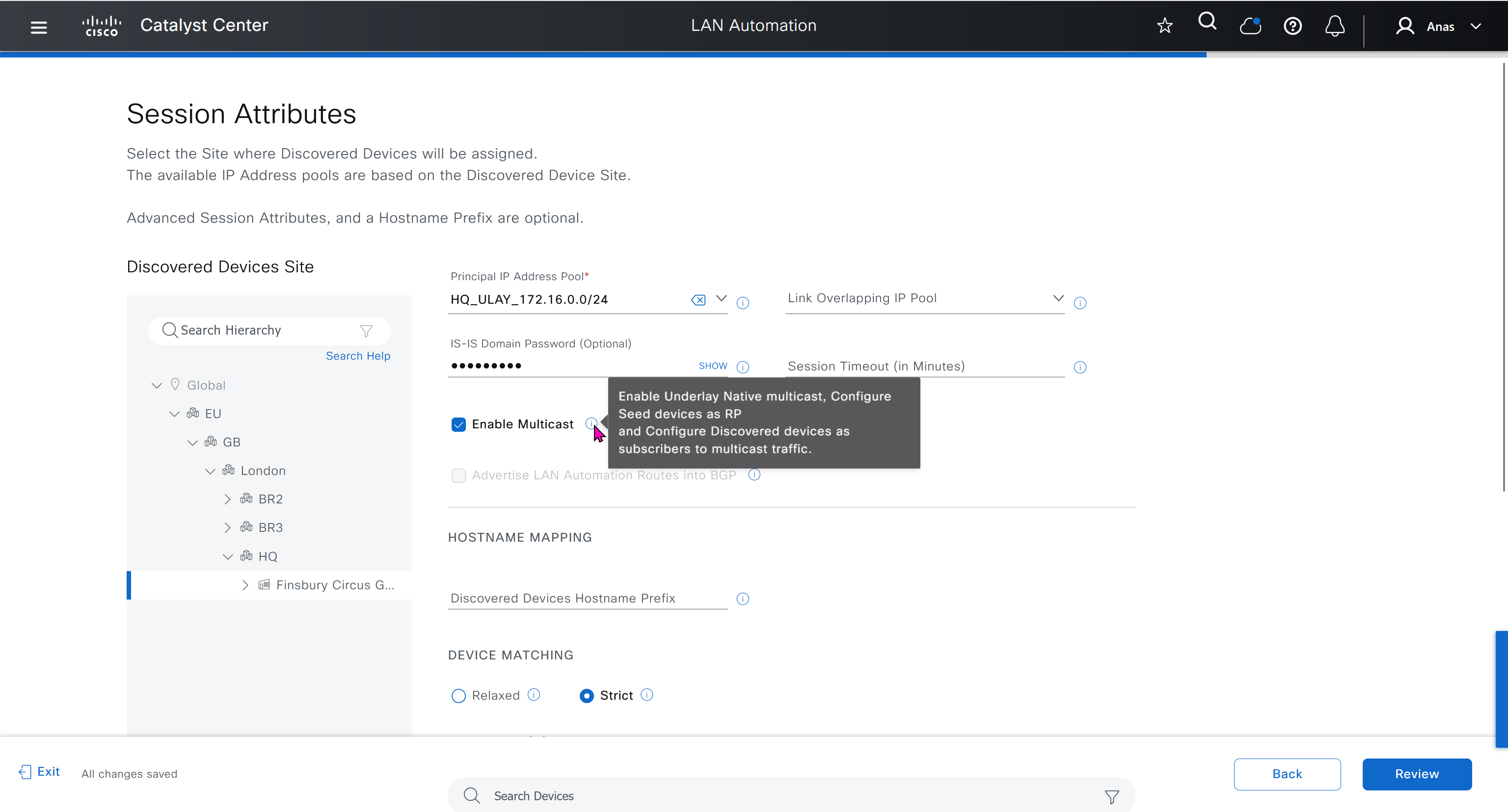Image resolution: width=1508 pixels, height=812 pixels.
Task: Clear the Principal IP Address Pool selection
Action: 699,300
